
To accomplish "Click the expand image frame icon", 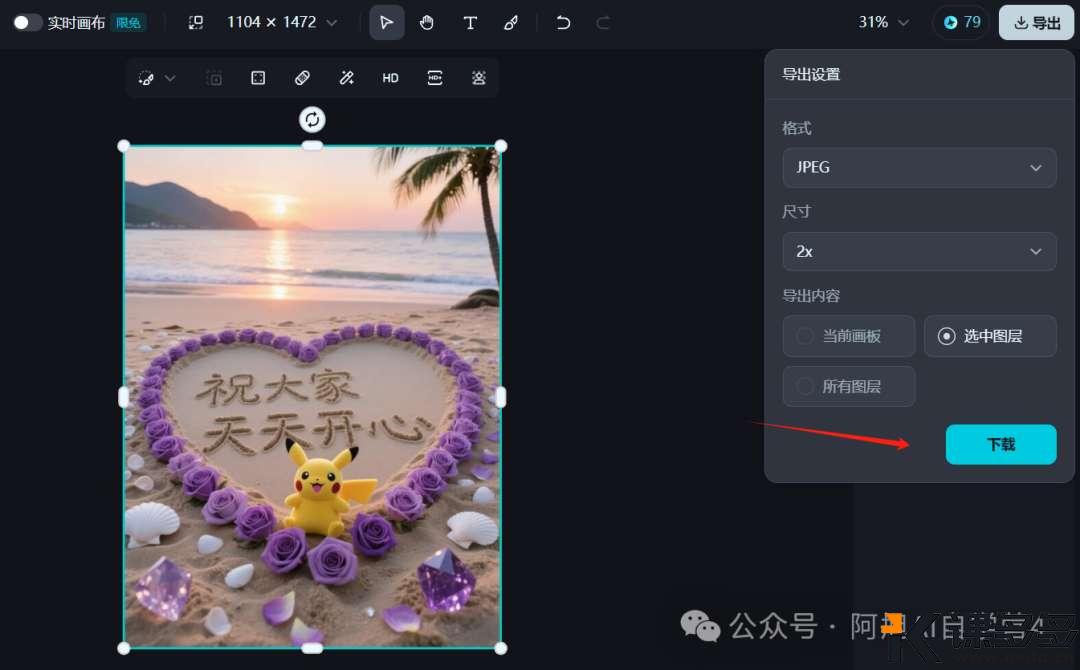I will tap(258, 78).
